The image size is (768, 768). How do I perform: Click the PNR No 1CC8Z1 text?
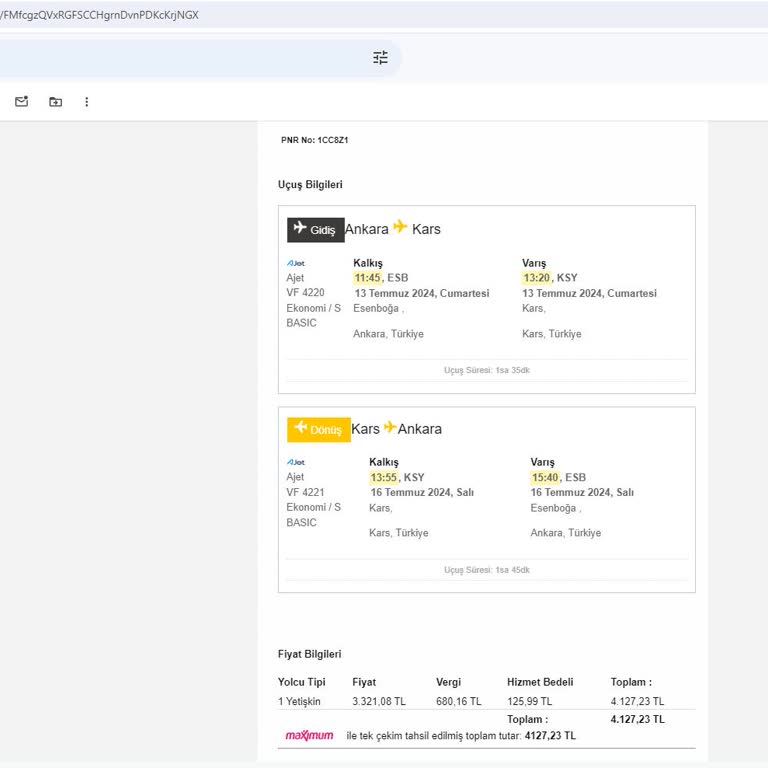(314, 140)
